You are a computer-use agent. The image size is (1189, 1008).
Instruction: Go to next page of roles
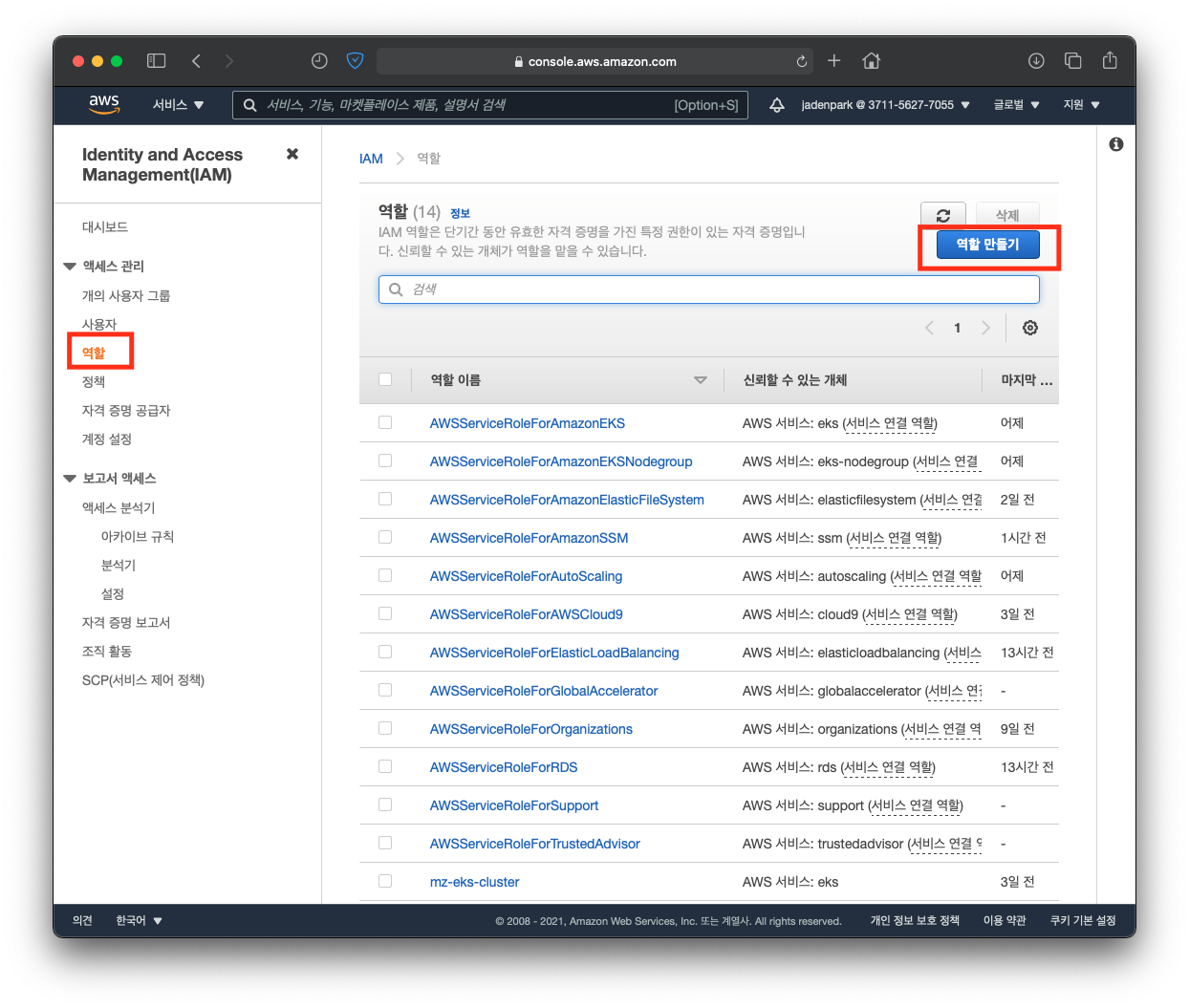(x=986, y=328)
